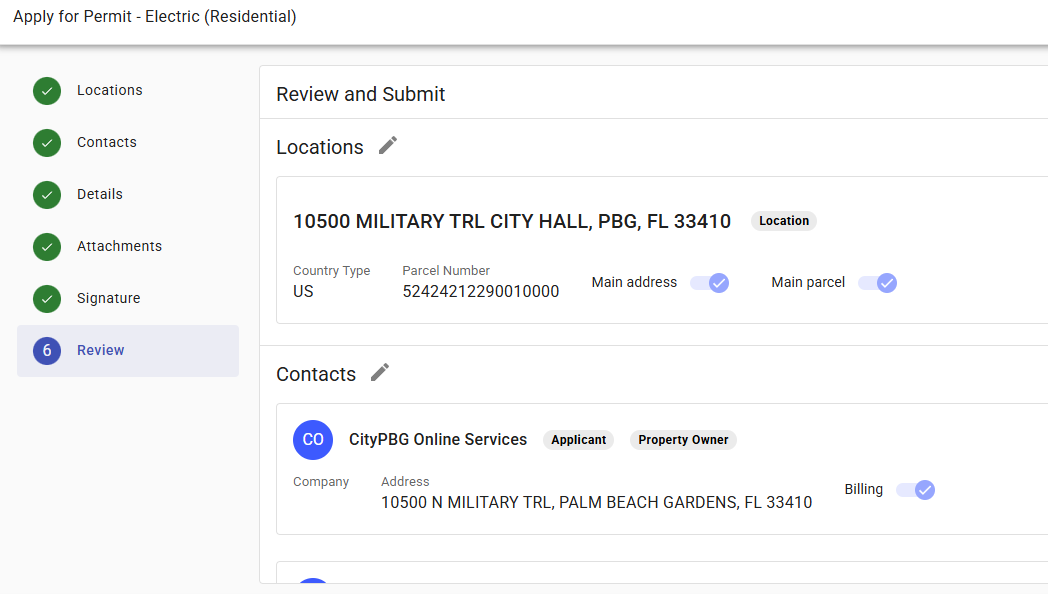
Task: Click the Property Owner badge label
Action: click(x=683, y=440)
